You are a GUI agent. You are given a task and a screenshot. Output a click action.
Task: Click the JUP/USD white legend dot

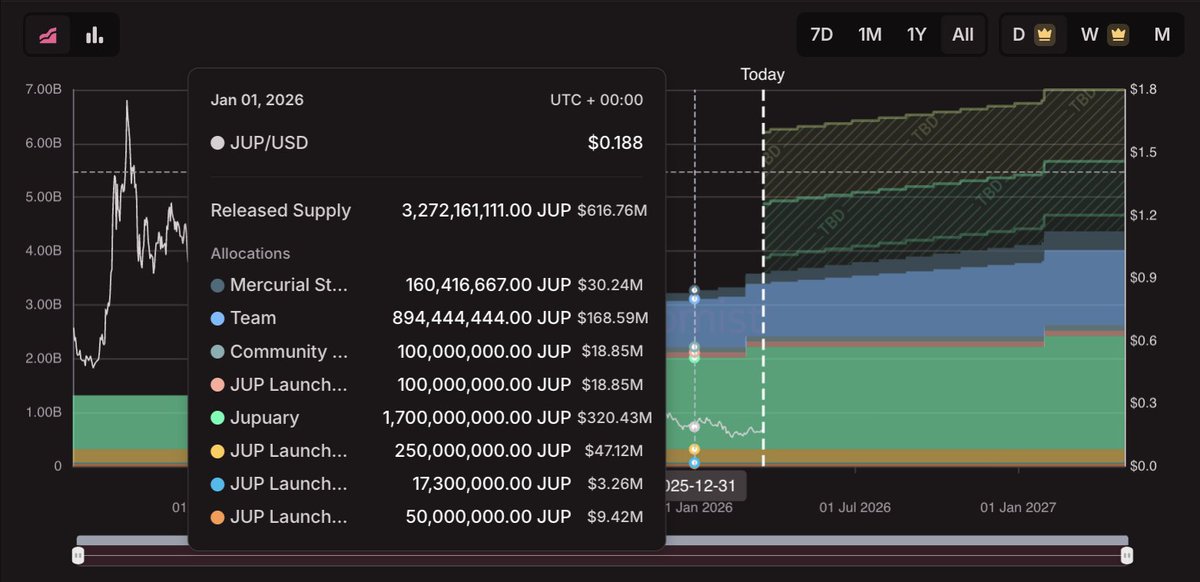tap(217, 143)
